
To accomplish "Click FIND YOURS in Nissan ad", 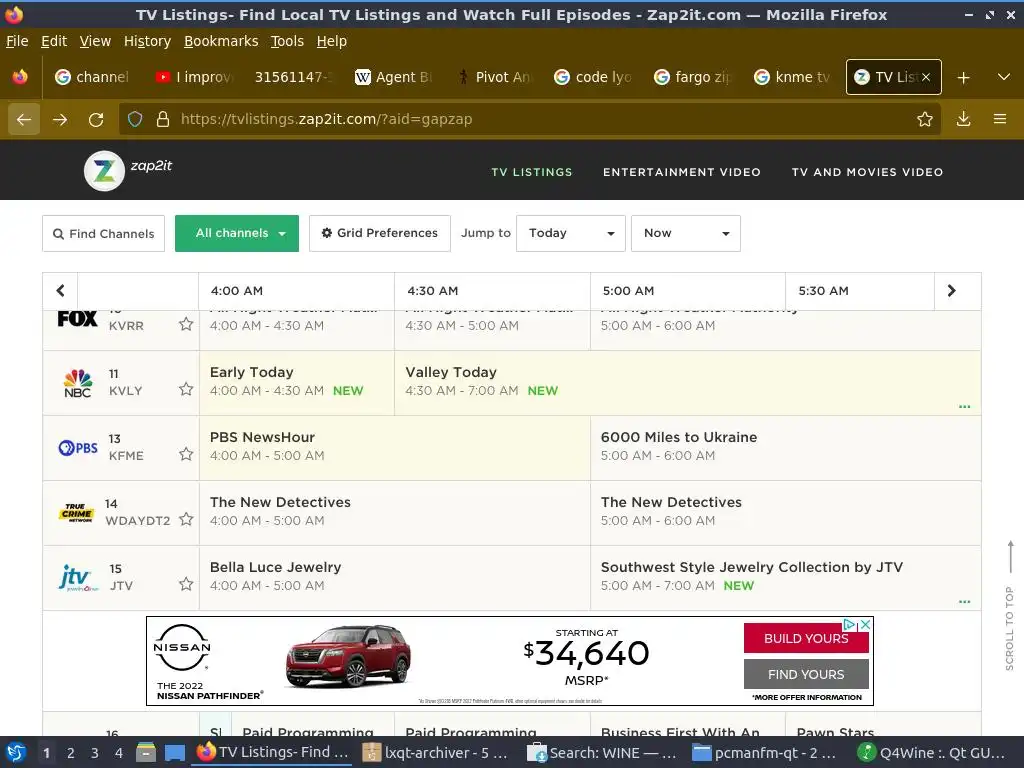I will (x=807, y=674).
